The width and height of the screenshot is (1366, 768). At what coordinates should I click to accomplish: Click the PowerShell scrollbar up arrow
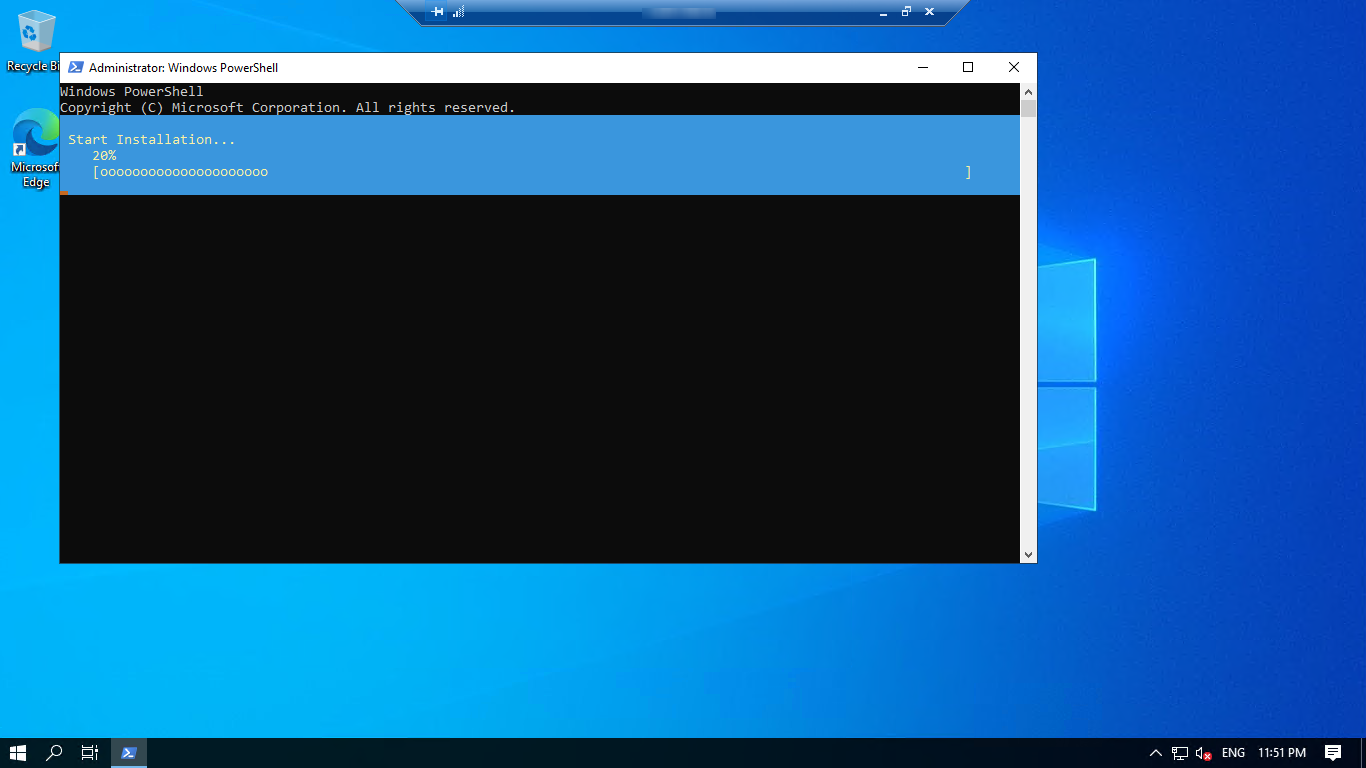pos(1028,91)
